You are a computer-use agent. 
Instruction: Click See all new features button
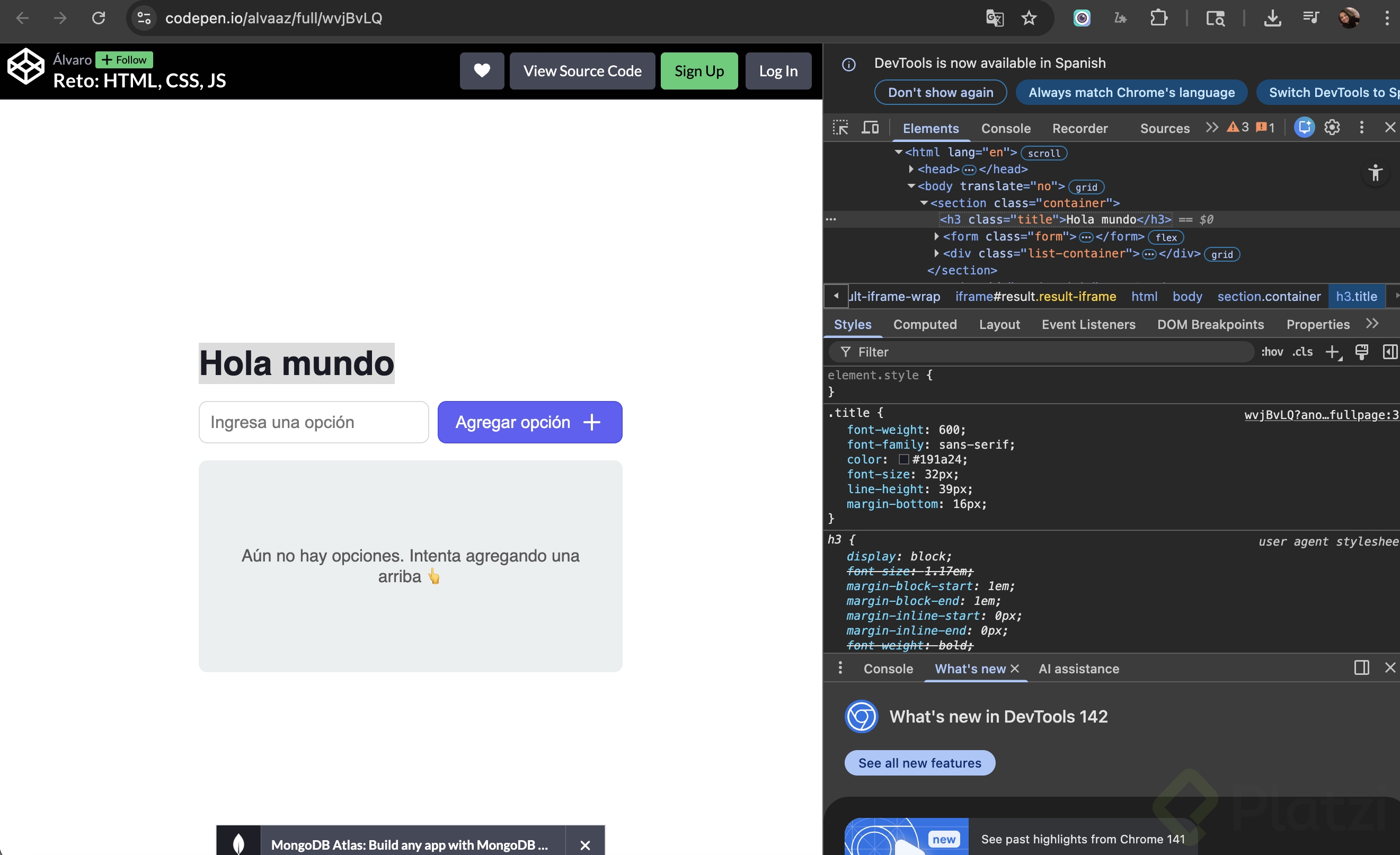(919, 762)
